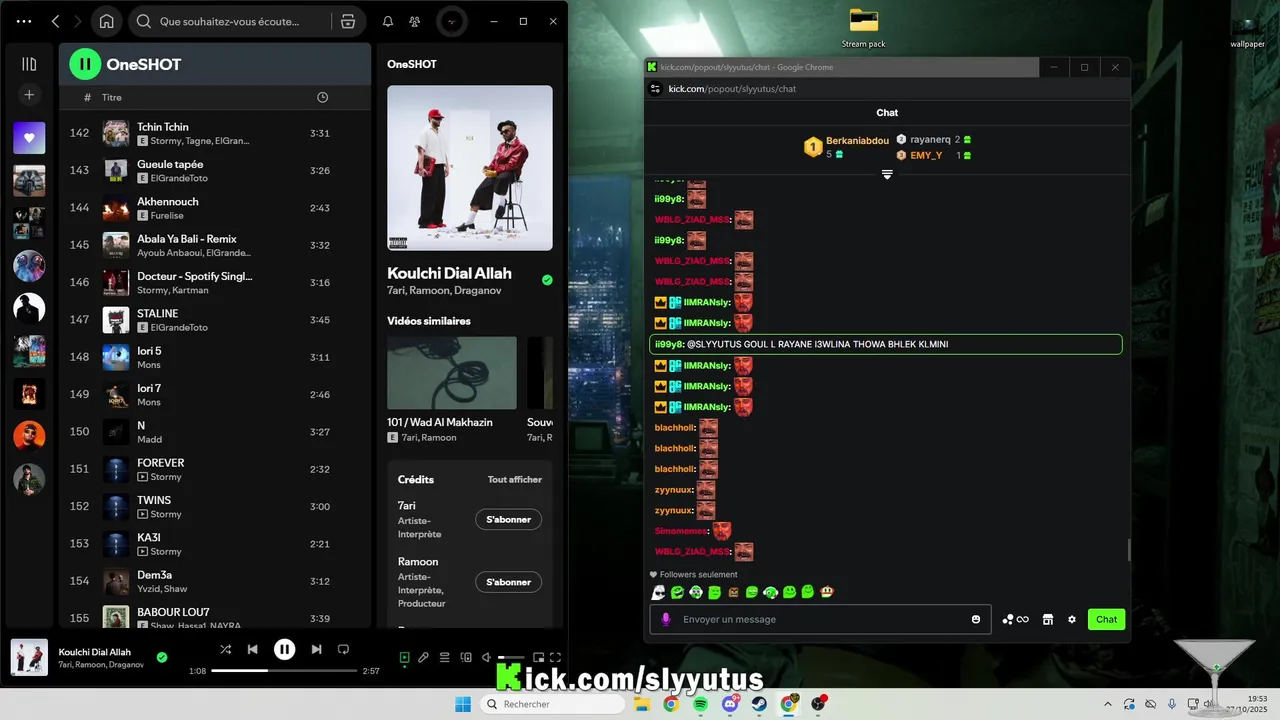This screenshot has height=720, width=1280.
Task: Click Kick message input Envoyer un message
Action: click(820, 619)
